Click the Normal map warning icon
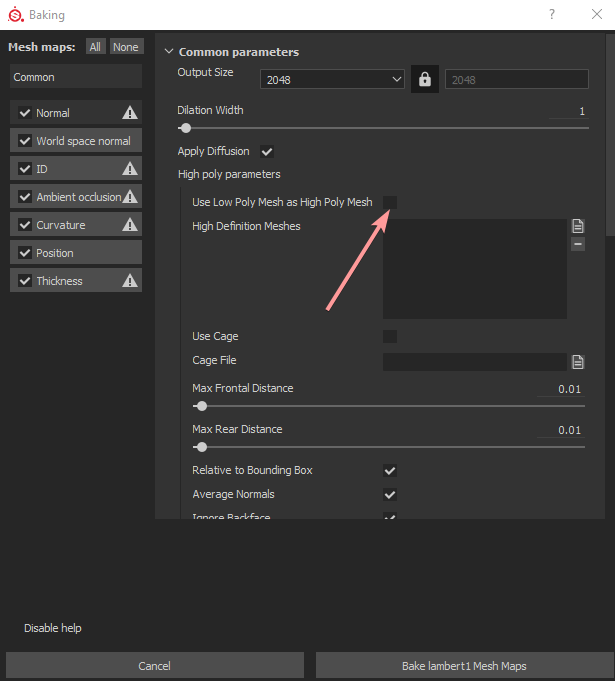This screenshot has height=681, width=615. tap(130, 113)
